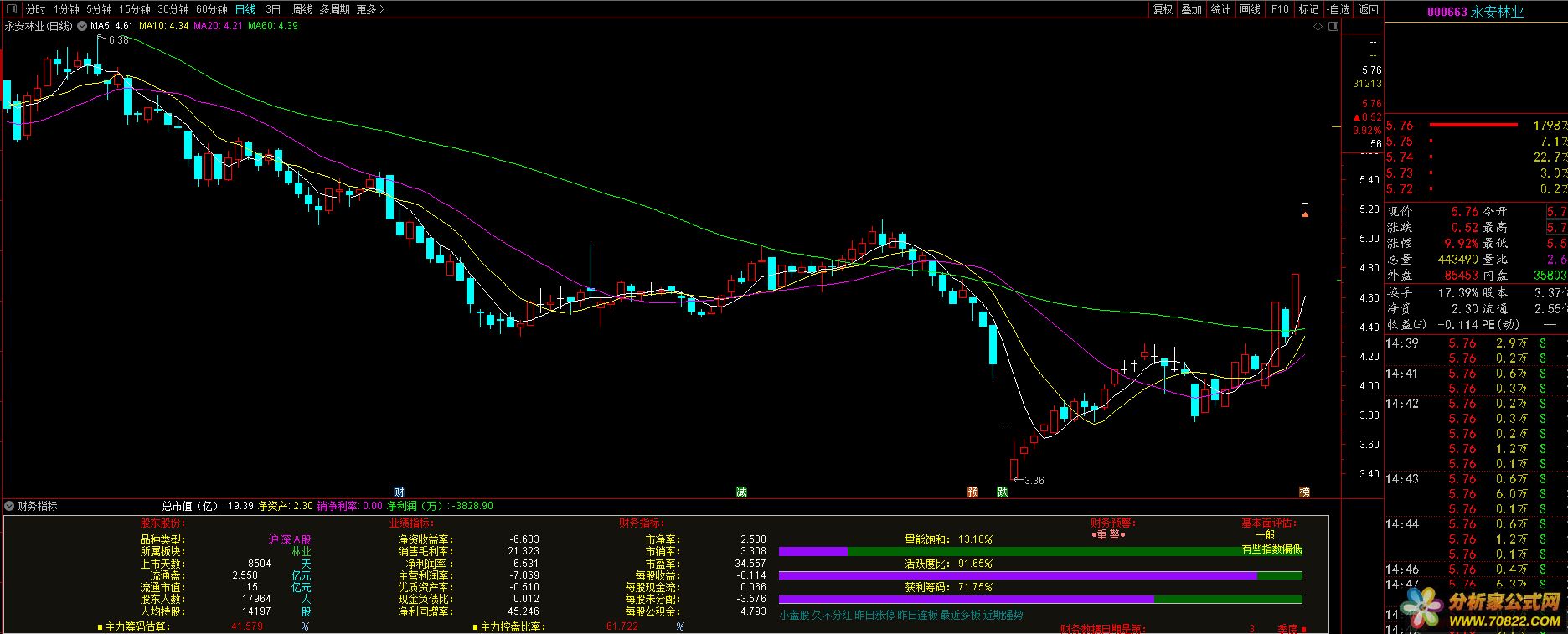Click the 5.72 order book row
The image size is (1568, 634).
1477,189
